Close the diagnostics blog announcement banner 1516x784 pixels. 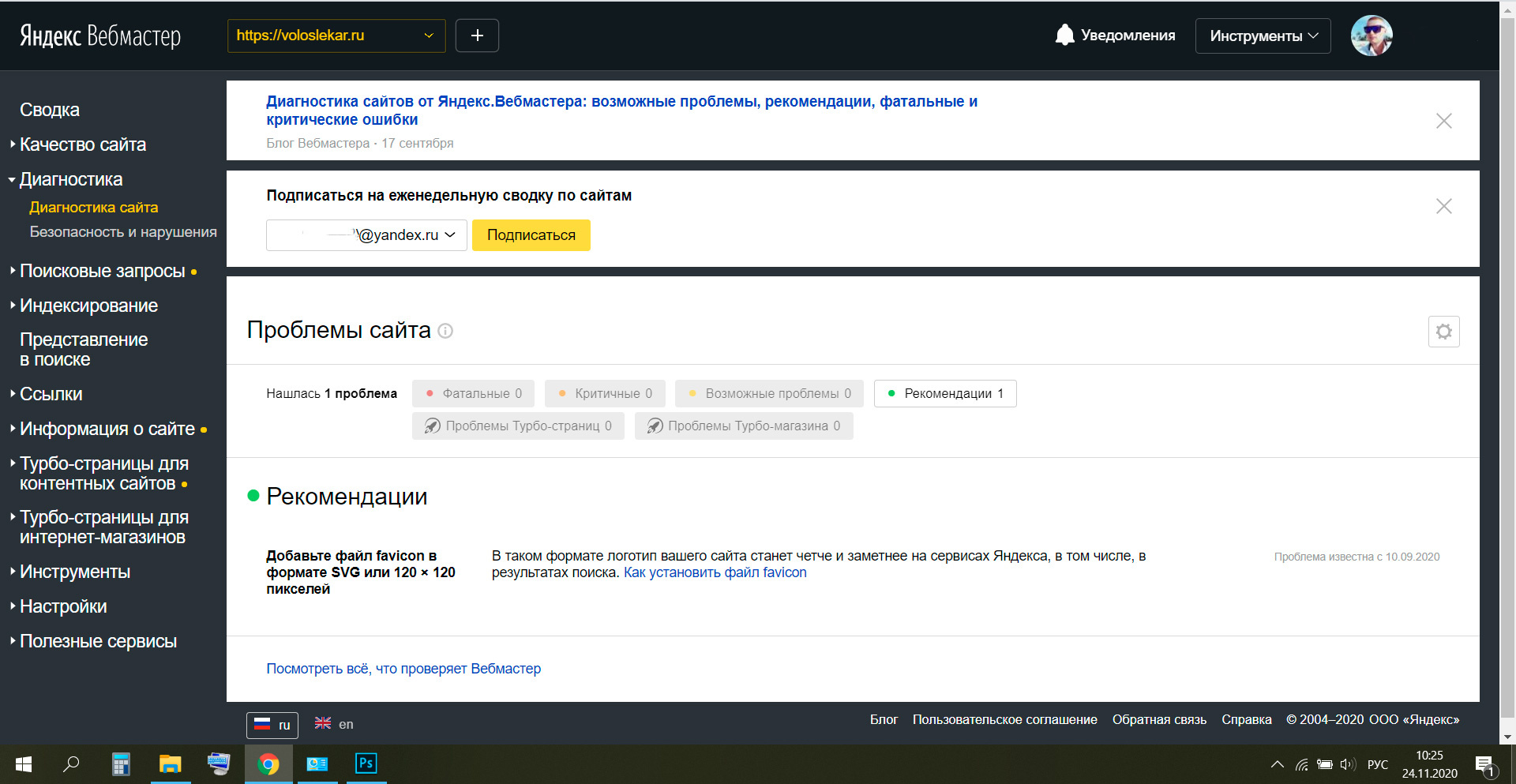pos(1444,121)
